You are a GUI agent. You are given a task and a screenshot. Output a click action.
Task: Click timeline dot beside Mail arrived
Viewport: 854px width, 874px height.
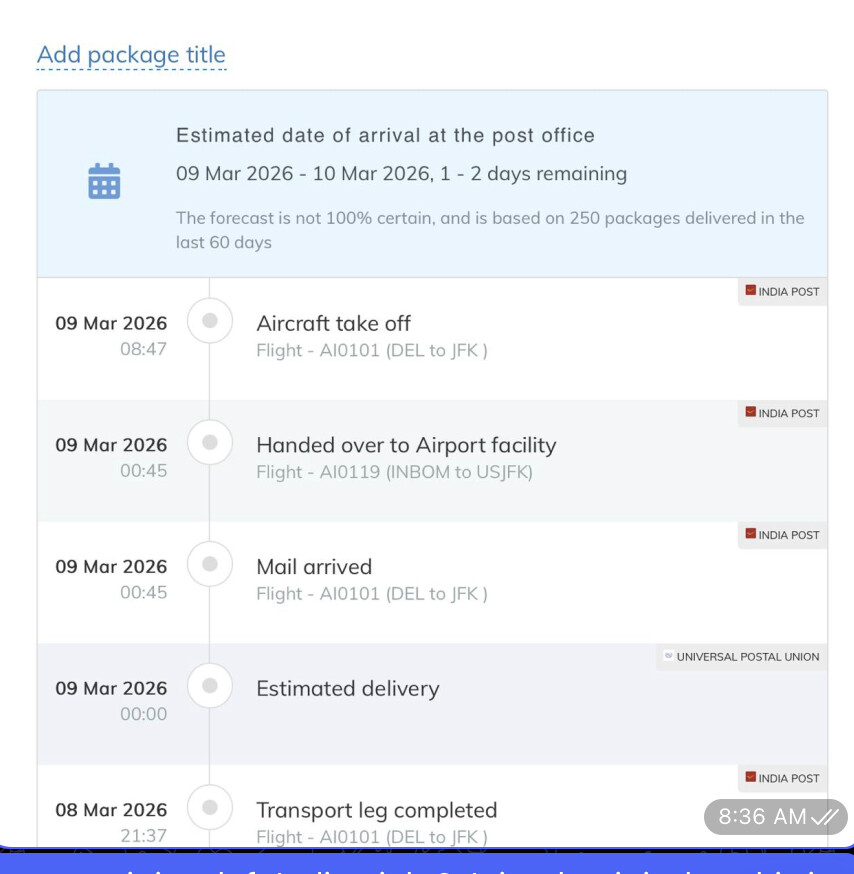pyautogui.click(x=210, y=565)
